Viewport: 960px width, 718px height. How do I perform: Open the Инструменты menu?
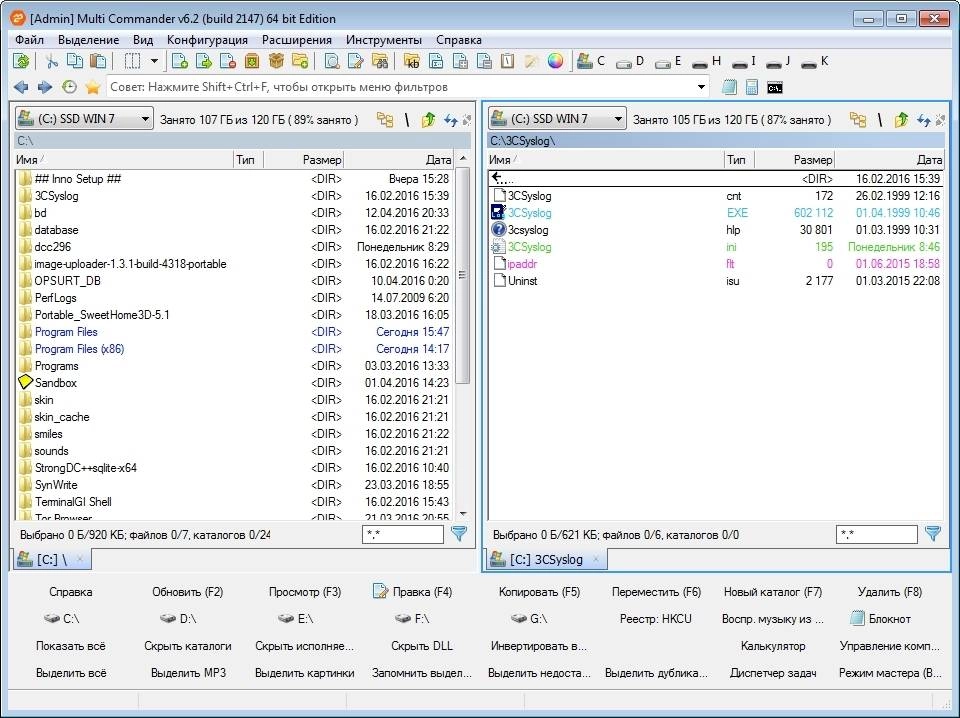(384, 40)
